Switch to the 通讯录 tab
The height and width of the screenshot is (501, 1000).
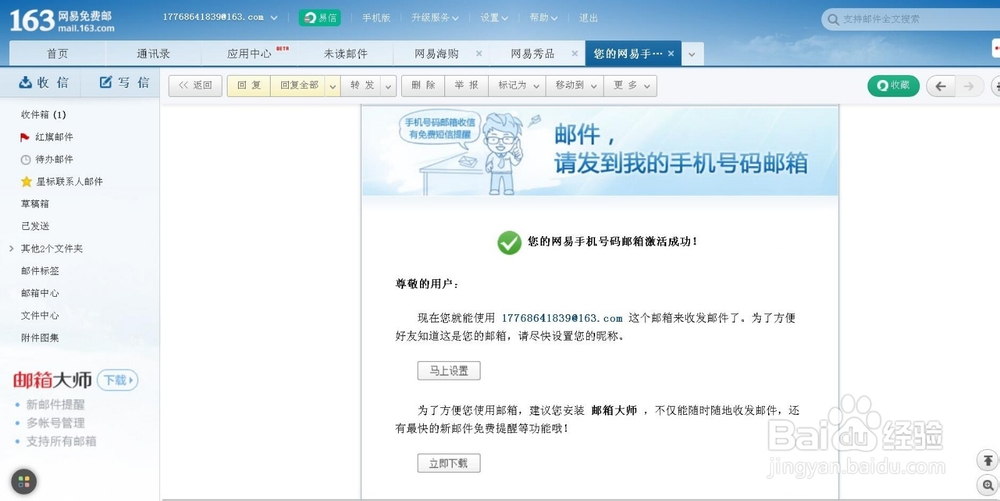tap(153, 54)
